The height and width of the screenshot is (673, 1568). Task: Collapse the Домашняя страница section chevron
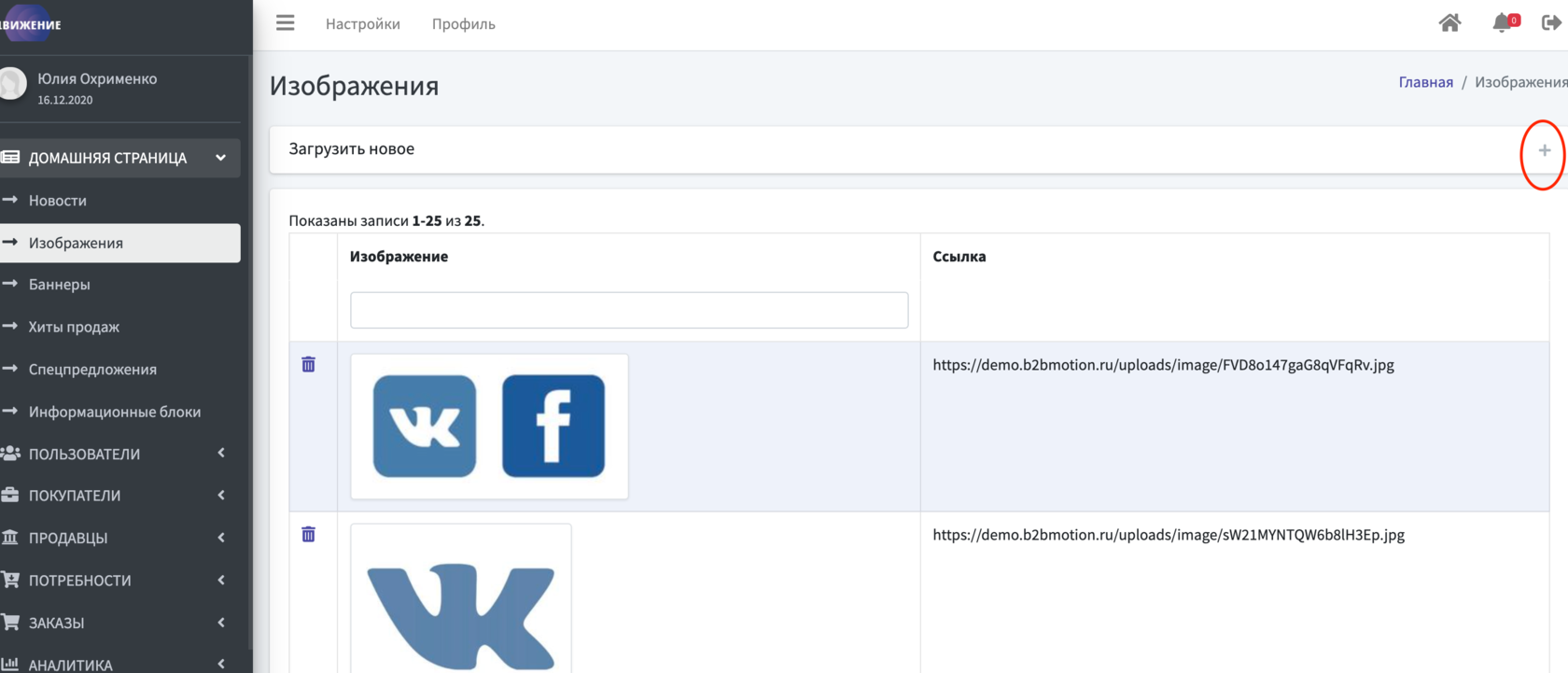pyautogui.click(x=221, y=158)
